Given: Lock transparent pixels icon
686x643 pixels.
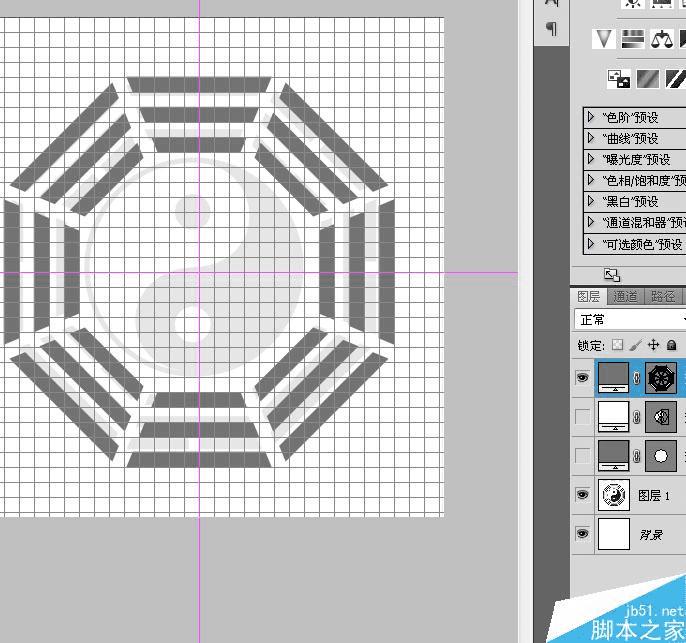Looking at the screenshot, I should pyautogui.click(x=617, y=345).
